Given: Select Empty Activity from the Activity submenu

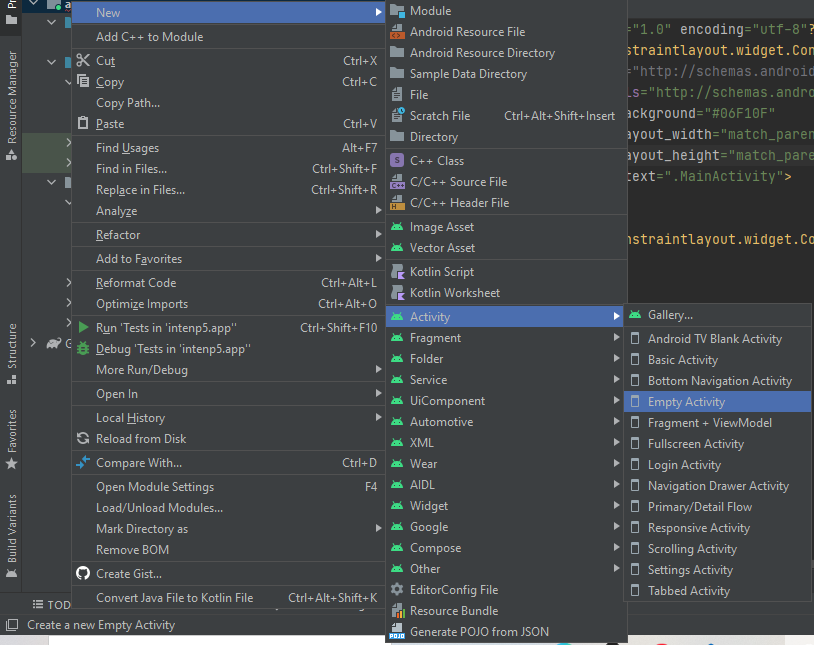Looking at the screenshot, I should tap(688, 401).
